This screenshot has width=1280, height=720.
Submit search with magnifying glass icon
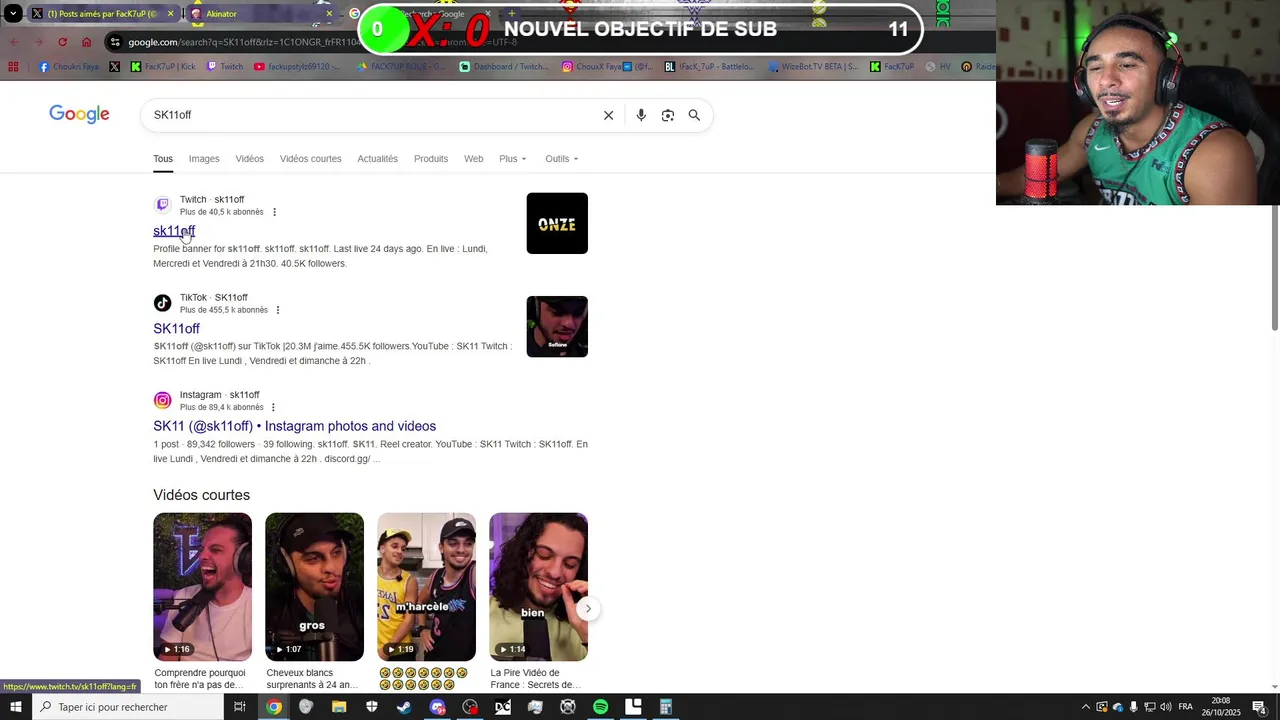point(694,115)
